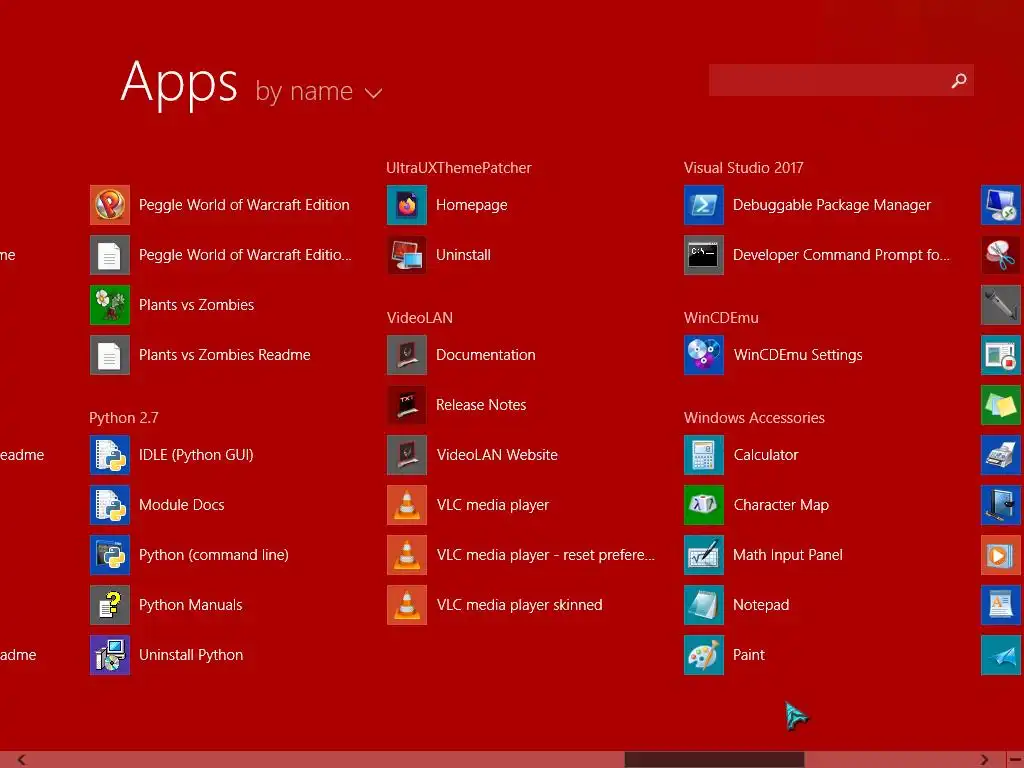Click the 'Character Map' label
Screen dimensions: 1024x768
tap(781, 505)
